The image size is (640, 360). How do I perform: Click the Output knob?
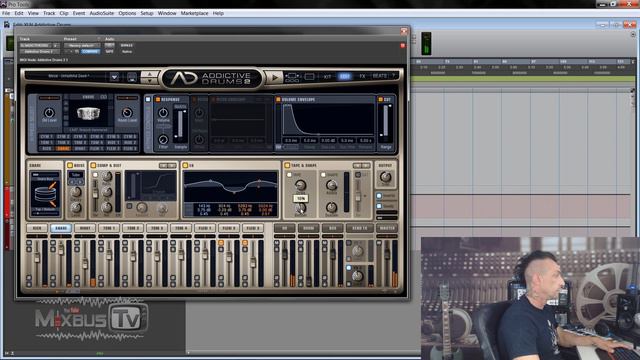tap(385, 177)
